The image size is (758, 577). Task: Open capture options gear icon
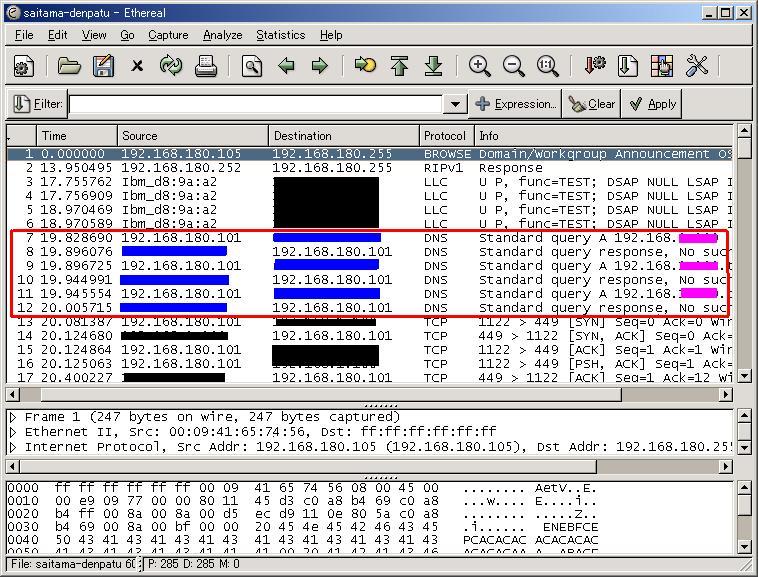(22, 66)
